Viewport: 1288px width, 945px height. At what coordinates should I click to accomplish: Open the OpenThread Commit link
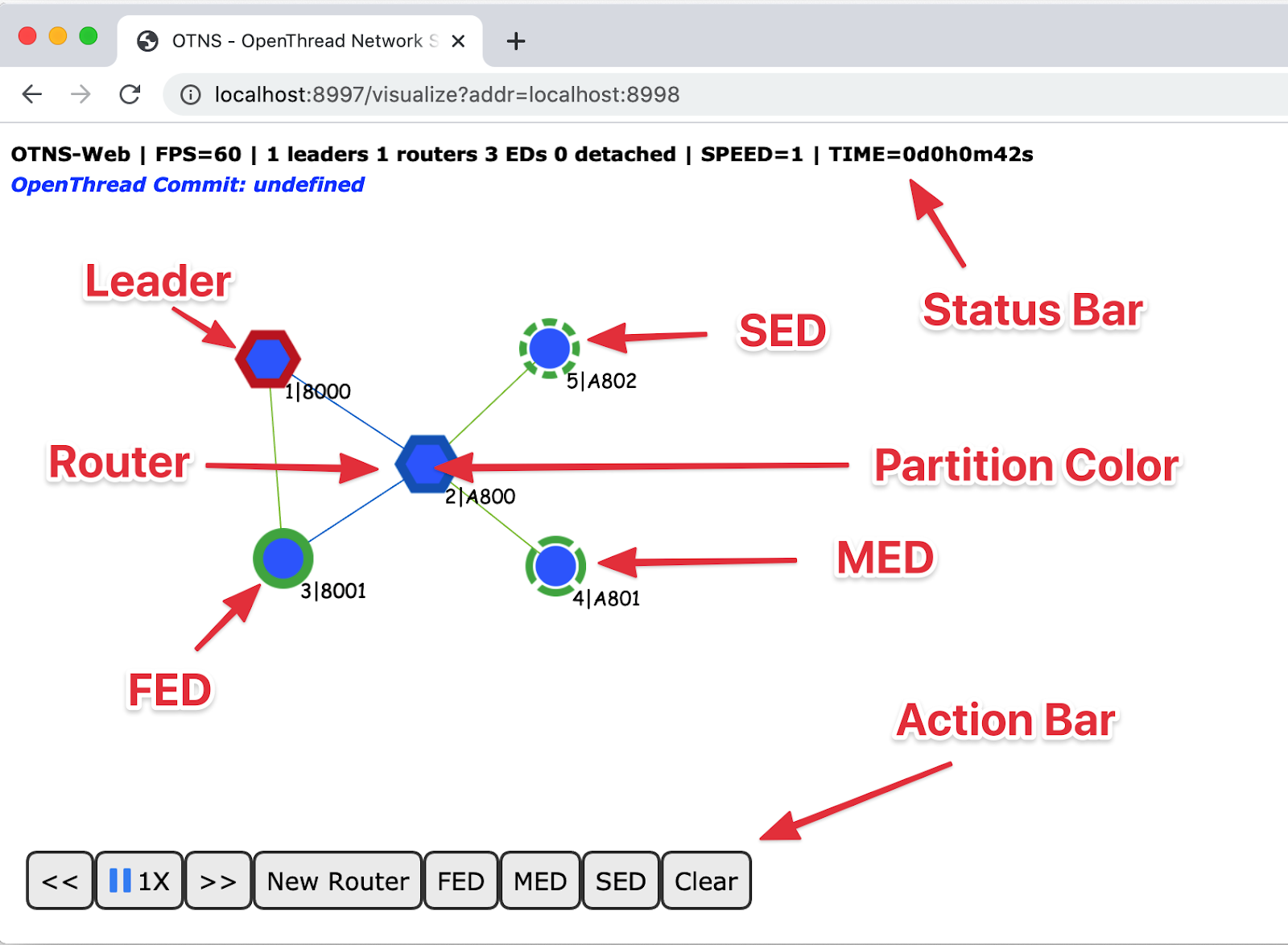[x=187, y=184]
